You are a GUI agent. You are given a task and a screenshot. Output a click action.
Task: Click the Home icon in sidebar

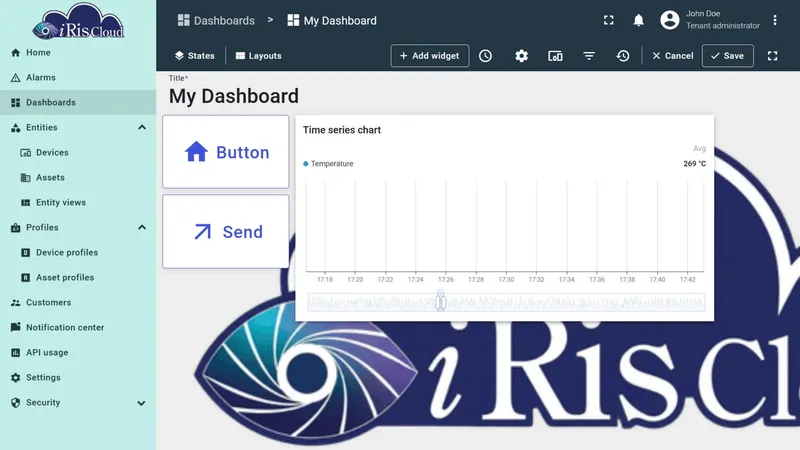(x=15, y=53)
